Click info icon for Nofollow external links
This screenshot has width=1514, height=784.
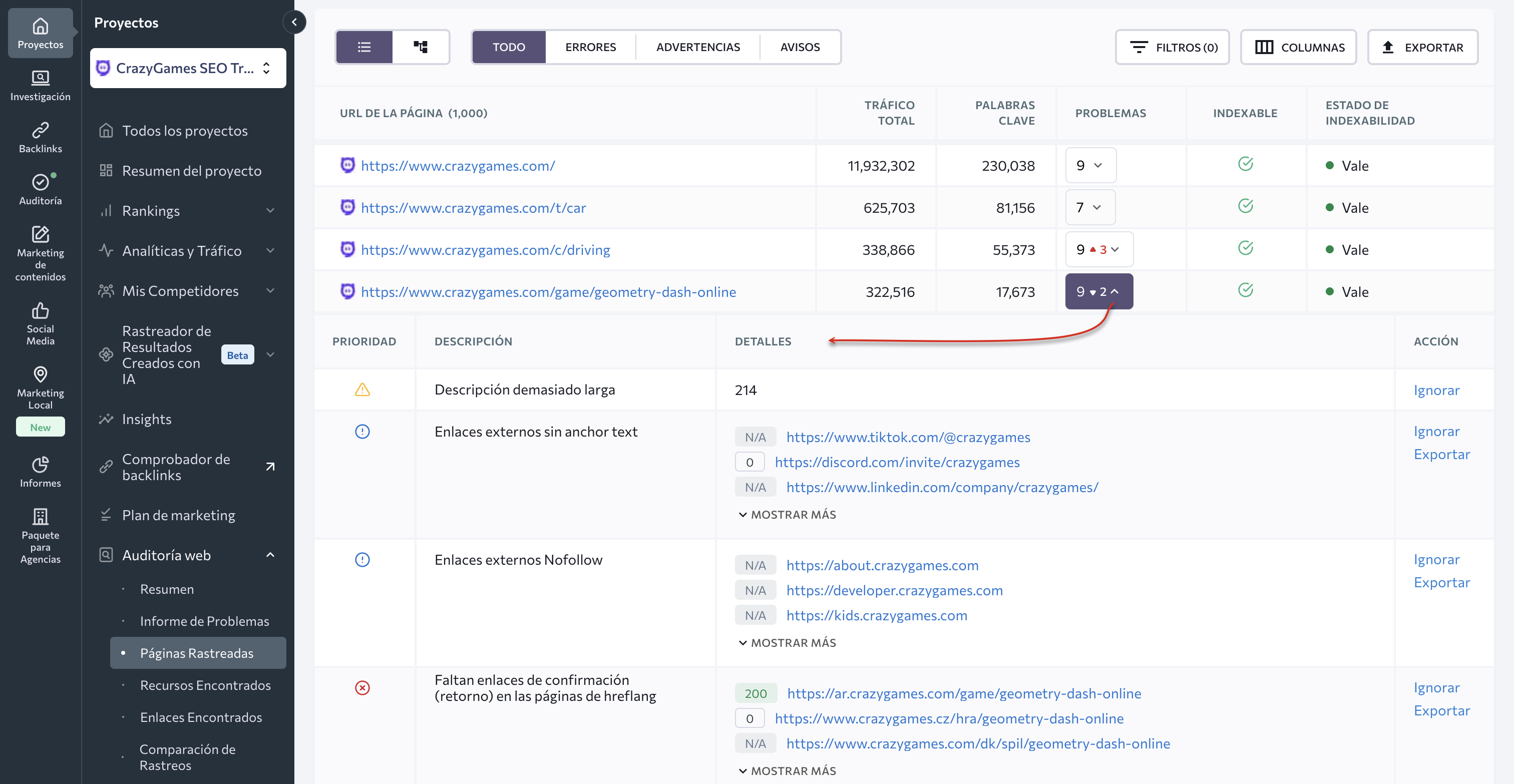point(362,560)
